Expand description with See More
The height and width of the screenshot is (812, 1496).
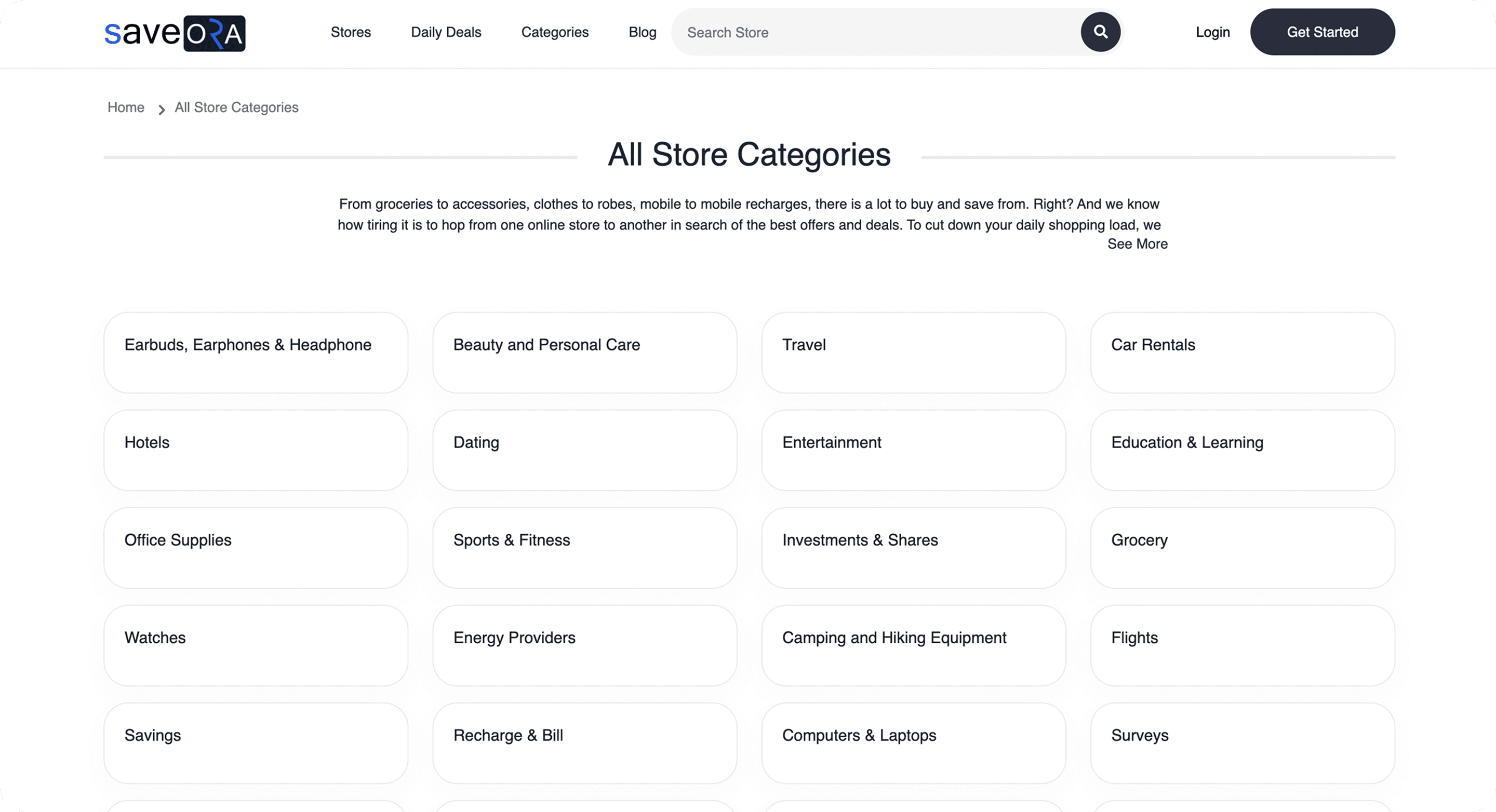1137,244
